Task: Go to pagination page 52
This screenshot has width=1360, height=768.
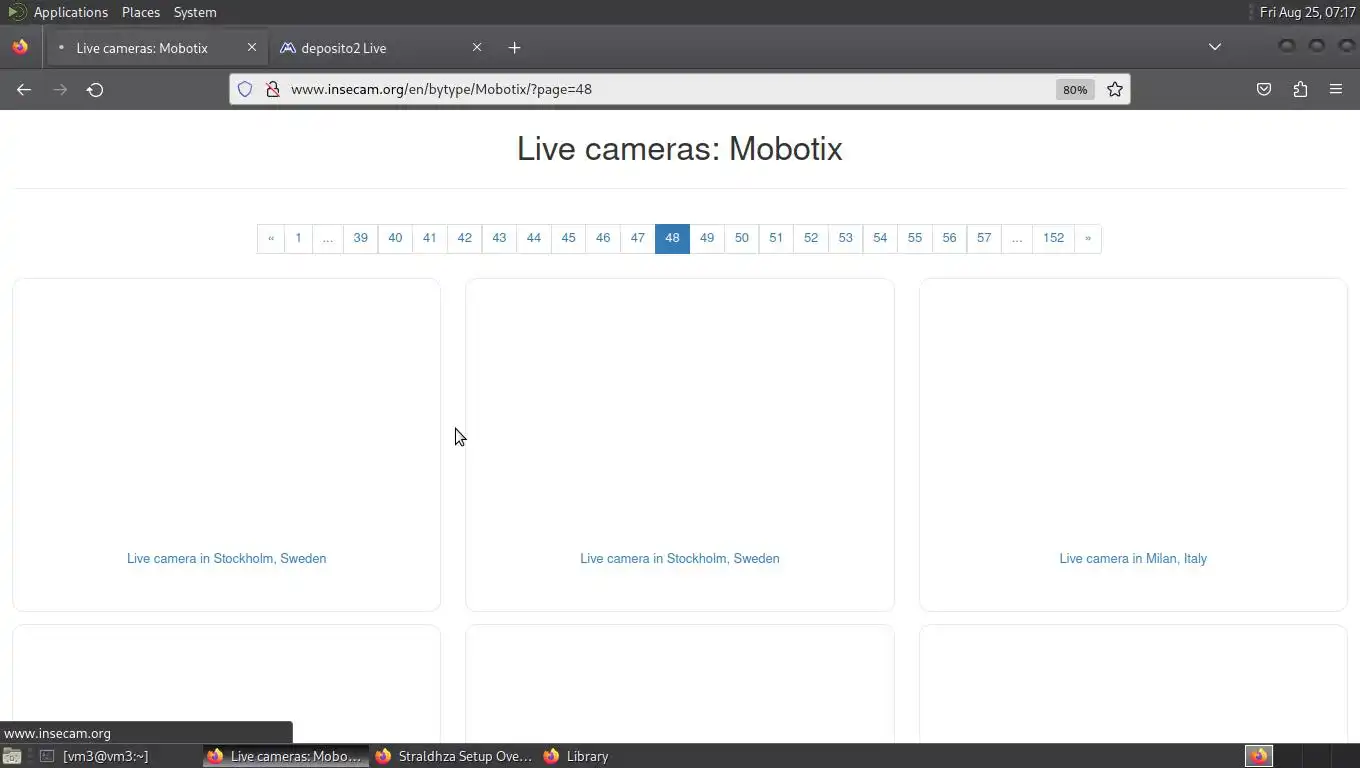Action: [811, 238]
